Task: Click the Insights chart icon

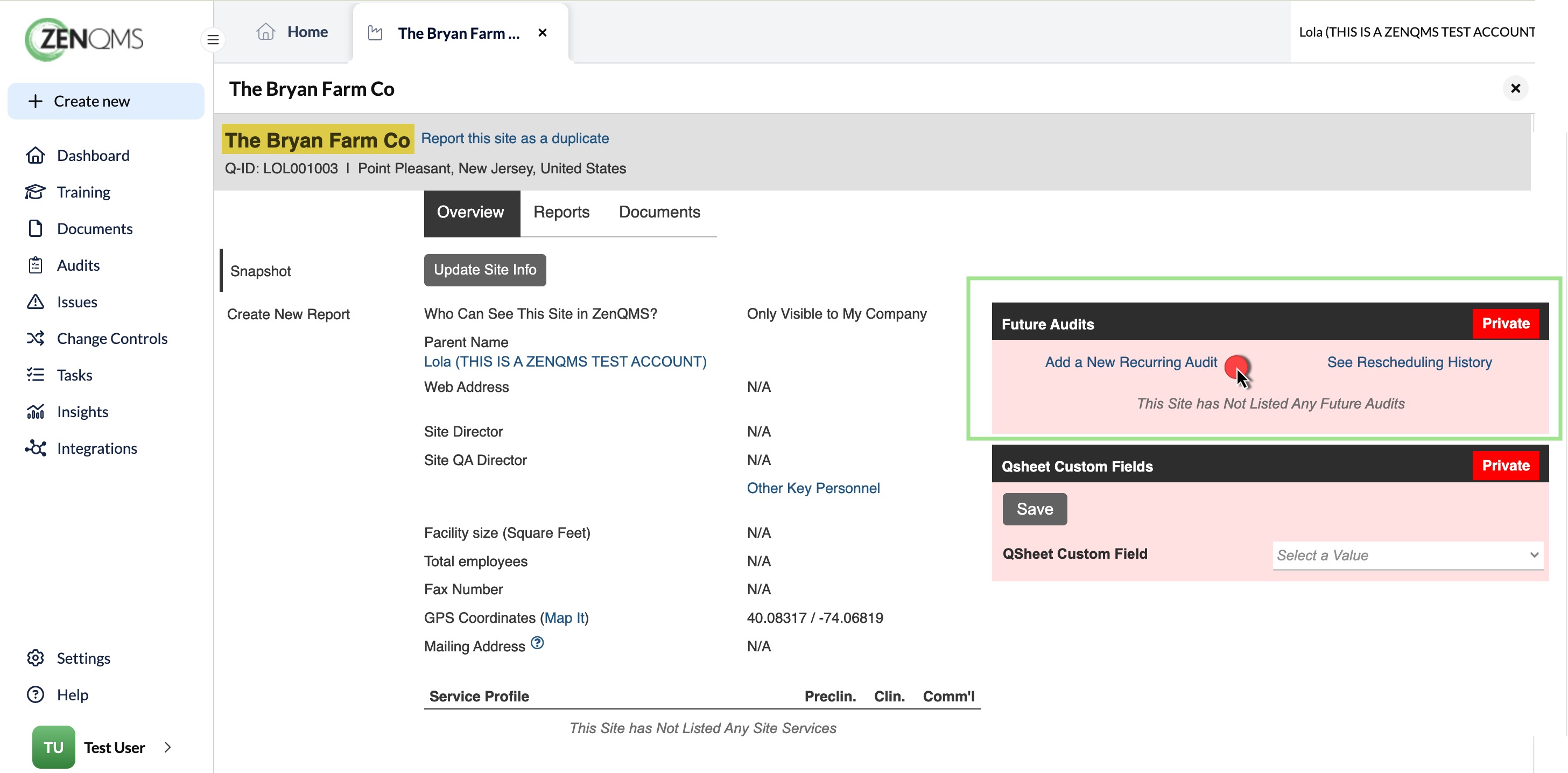Action: click(x=36, y=411)
